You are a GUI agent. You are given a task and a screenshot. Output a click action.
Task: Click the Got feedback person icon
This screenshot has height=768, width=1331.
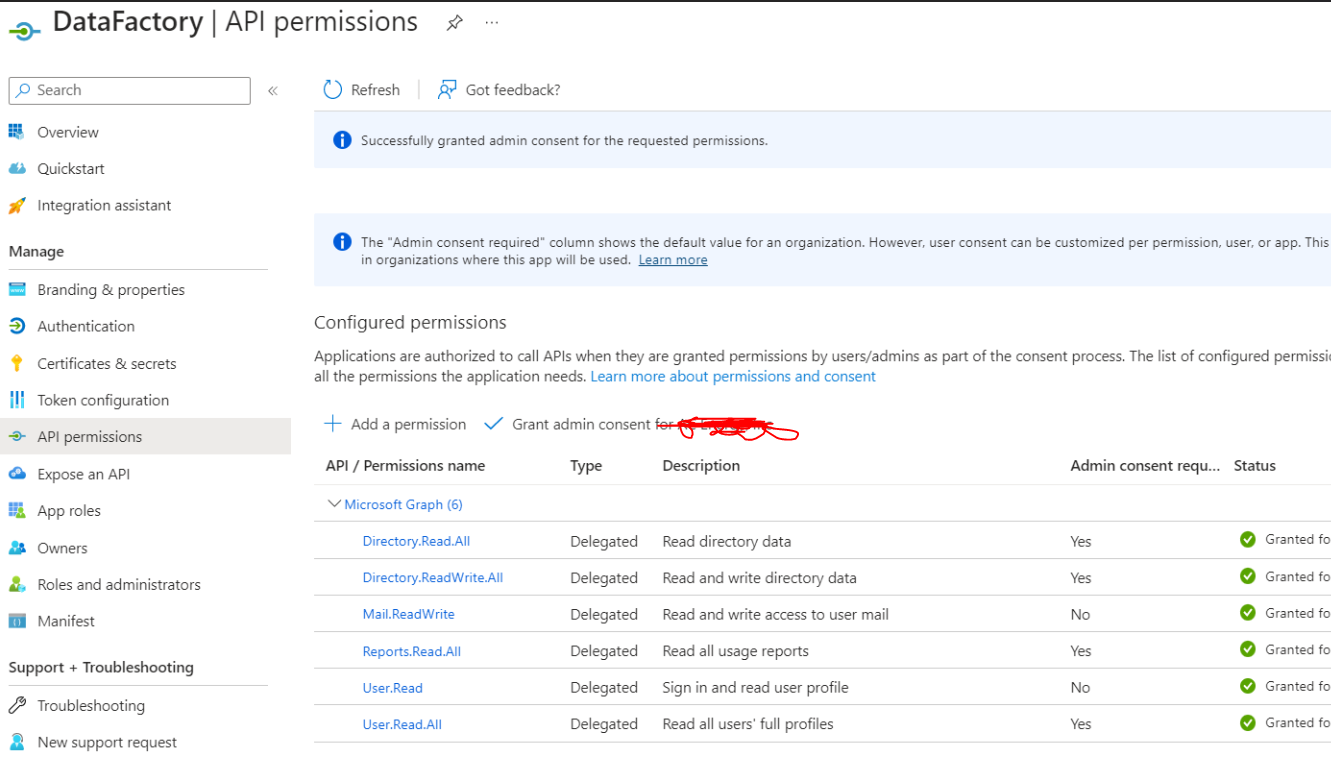[447, 90]
